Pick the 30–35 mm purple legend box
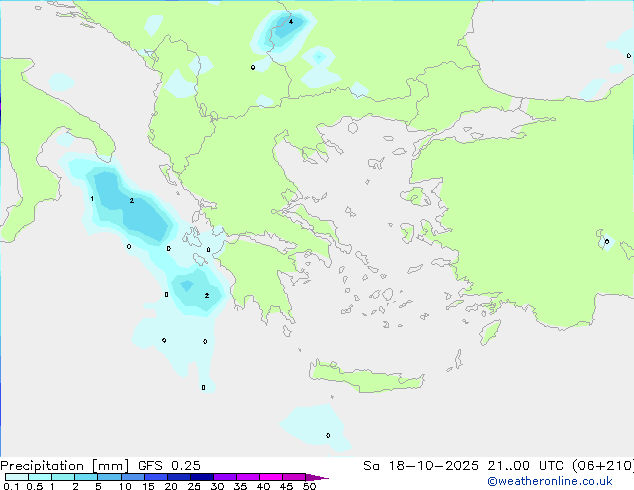This screenshot has height=490, width=634. (224, 477)
